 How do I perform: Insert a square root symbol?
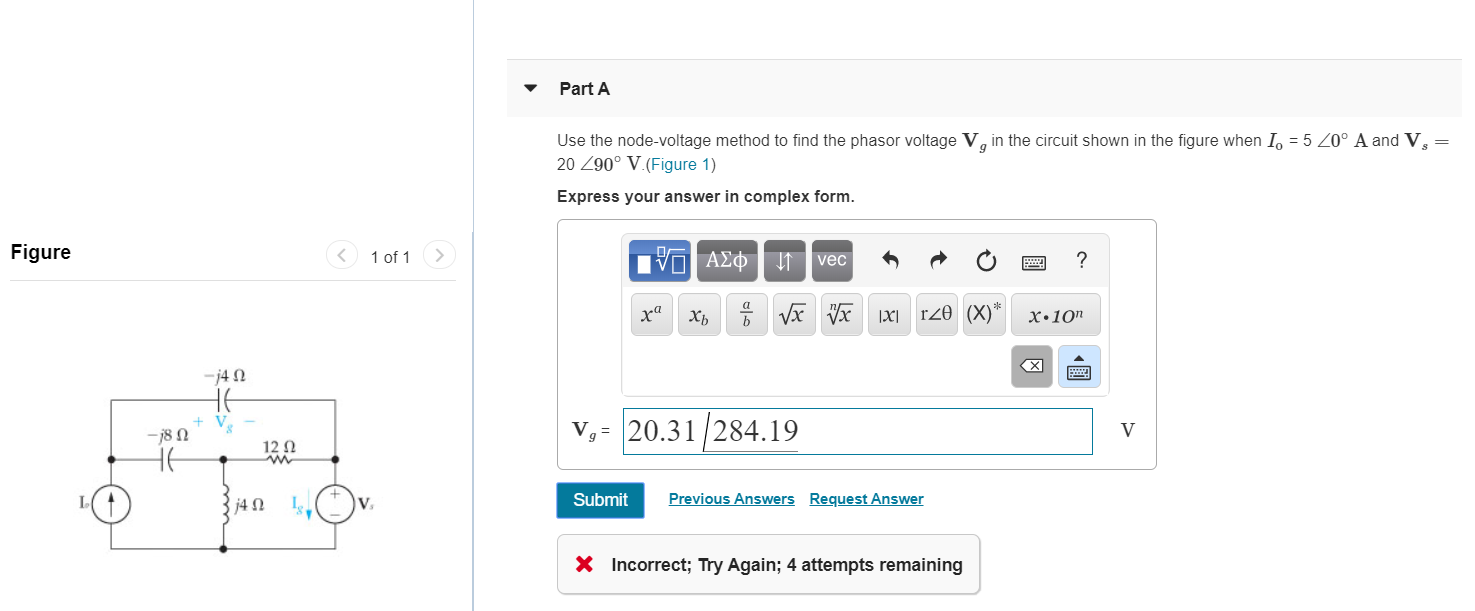point(794,314)
